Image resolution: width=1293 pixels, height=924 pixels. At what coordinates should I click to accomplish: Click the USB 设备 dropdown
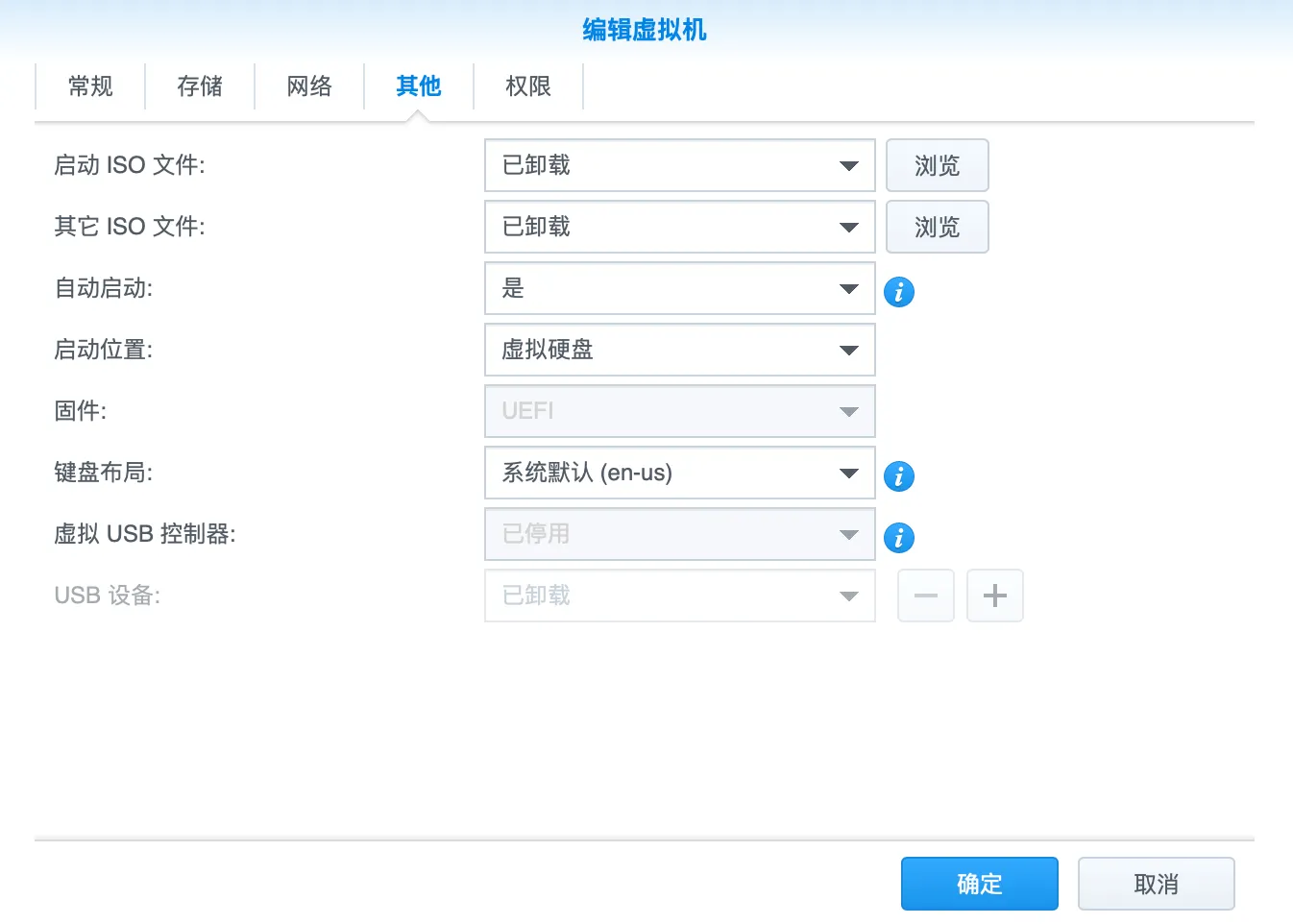coord(679,596)
